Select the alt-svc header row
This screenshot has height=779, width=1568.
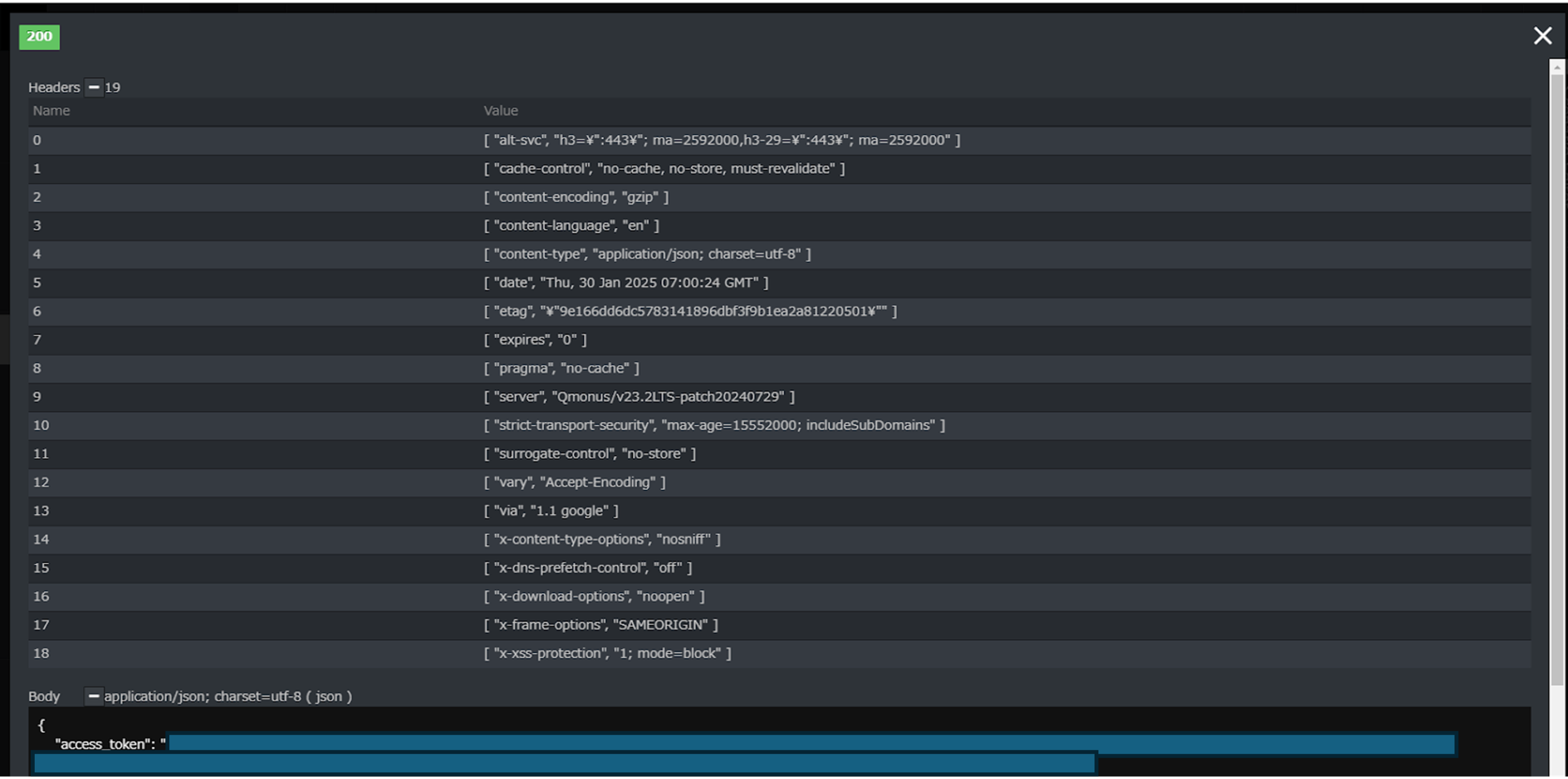[721, 140]
